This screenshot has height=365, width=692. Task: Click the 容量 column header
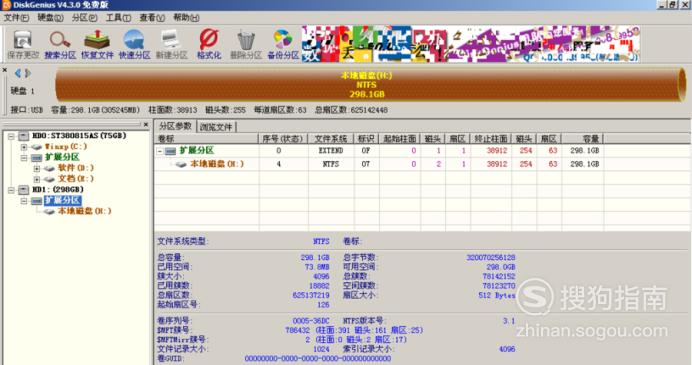point(582,139)
